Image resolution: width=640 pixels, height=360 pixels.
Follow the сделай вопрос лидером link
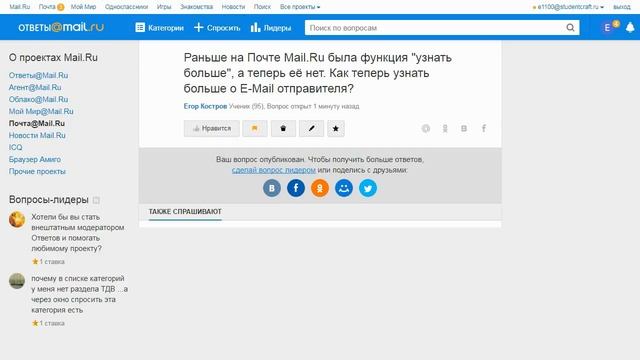point(274,170)
